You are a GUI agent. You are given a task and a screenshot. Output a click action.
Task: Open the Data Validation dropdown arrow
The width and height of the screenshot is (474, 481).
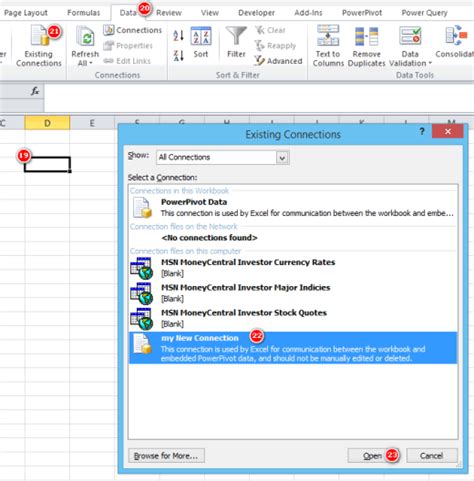click(430, 63)
